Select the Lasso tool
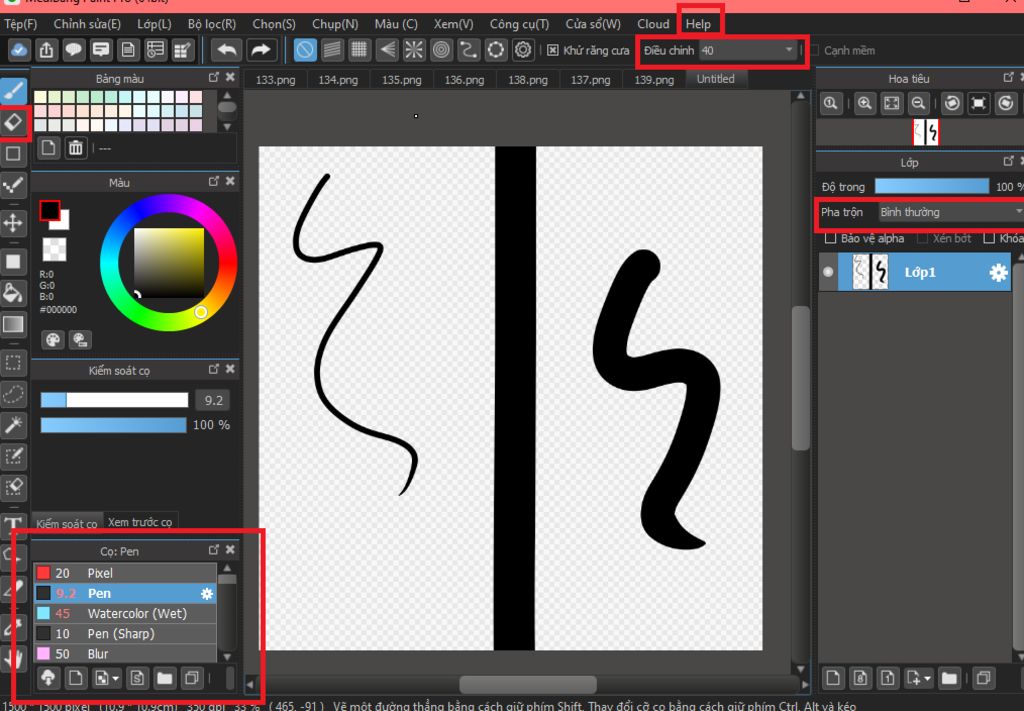The height and width of the screenshot is (711, 1024). click(x=13, y=394)
